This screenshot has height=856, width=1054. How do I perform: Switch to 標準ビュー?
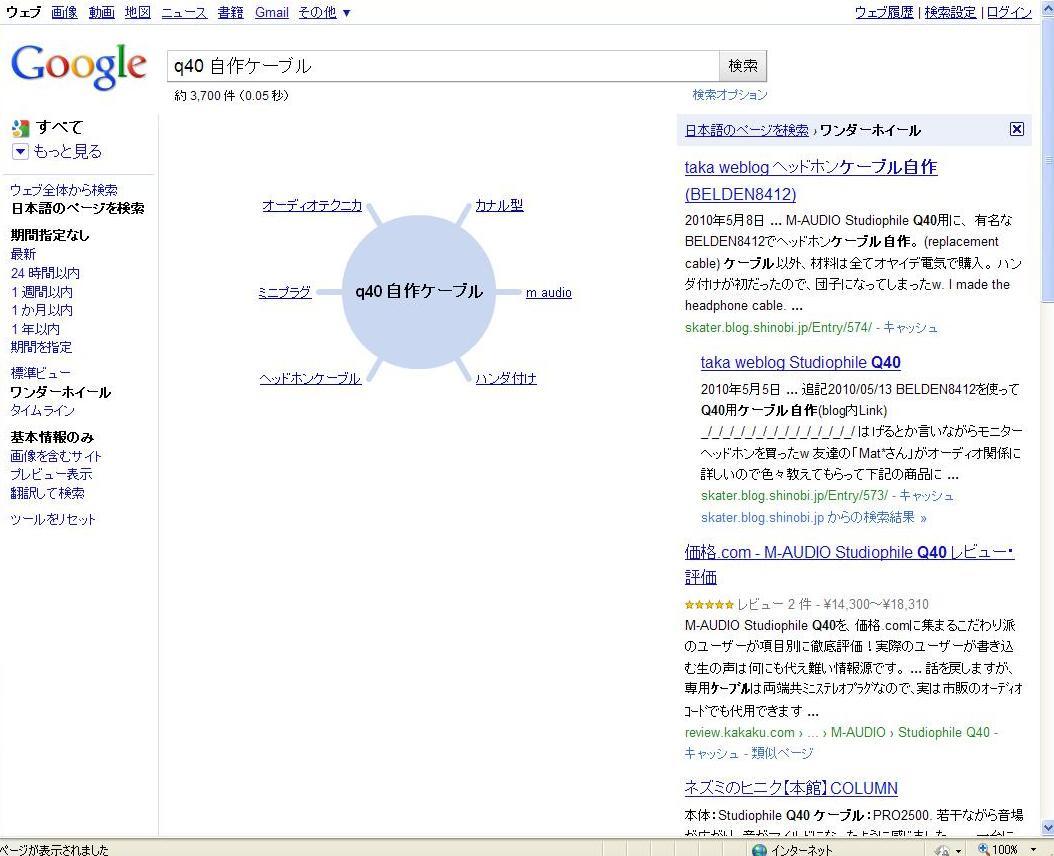pos(40,373)
